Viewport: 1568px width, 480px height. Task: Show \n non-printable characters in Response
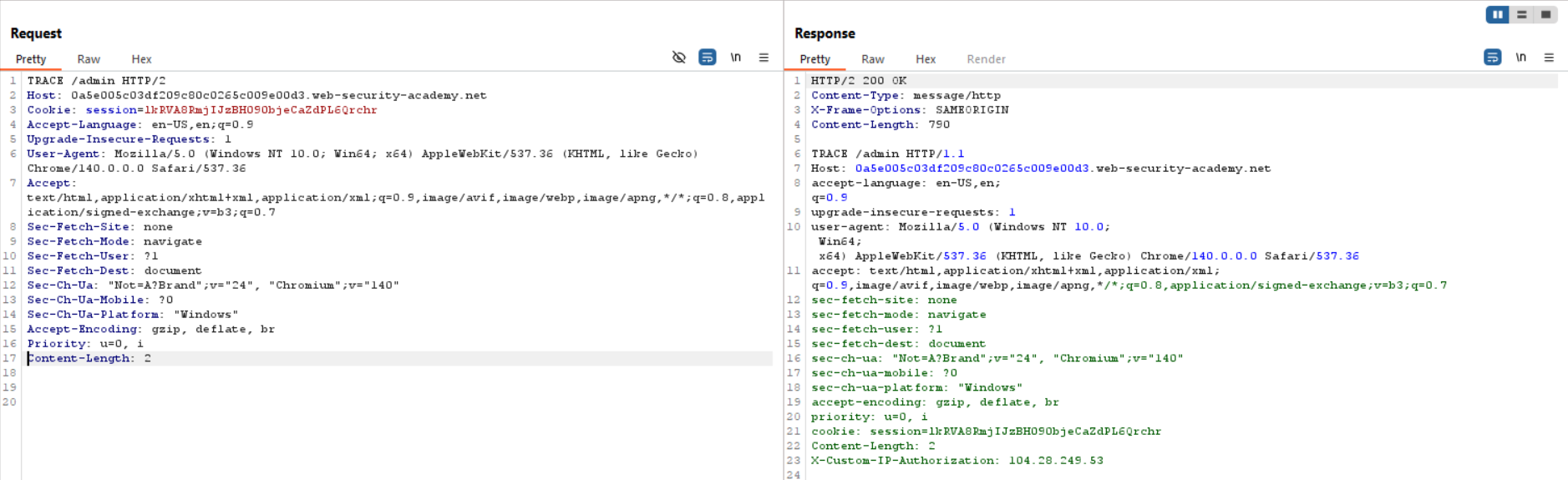coord(1520,58)
